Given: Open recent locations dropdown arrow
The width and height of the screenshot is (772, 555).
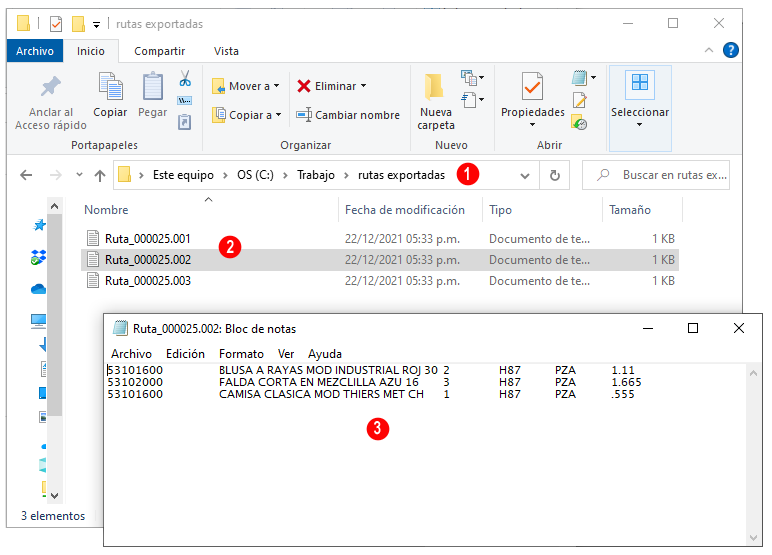Looking at the screenshot, I should point(79,174).
